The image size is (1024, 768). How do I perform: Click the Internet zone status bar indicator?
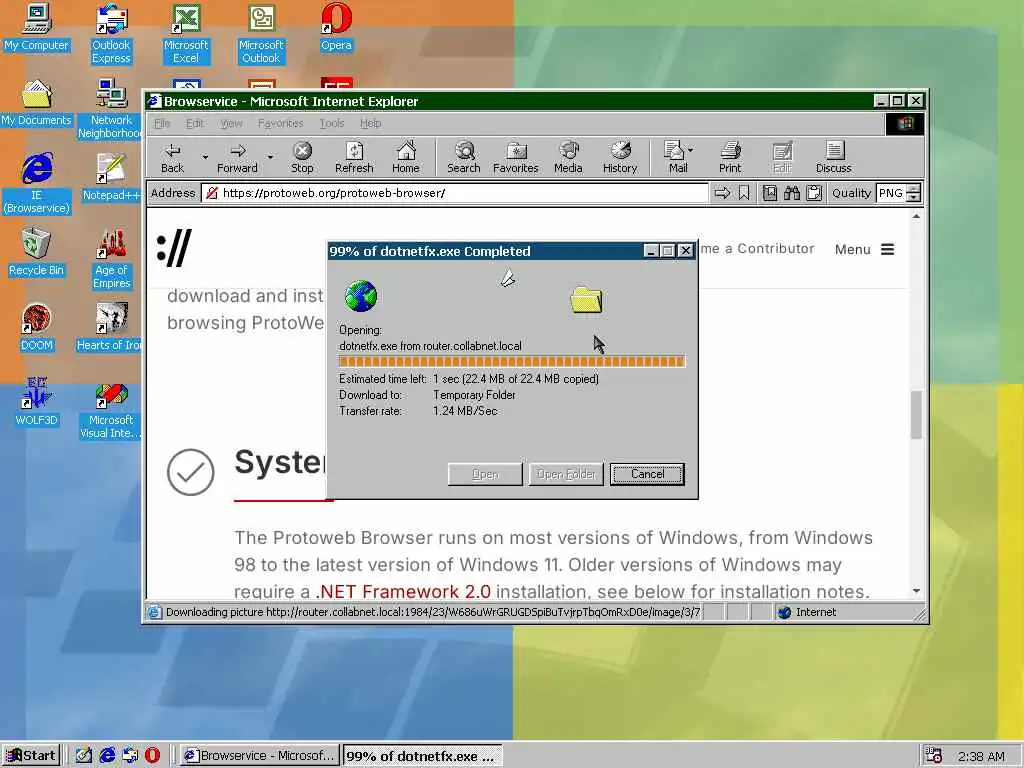(x=808, y=613)
